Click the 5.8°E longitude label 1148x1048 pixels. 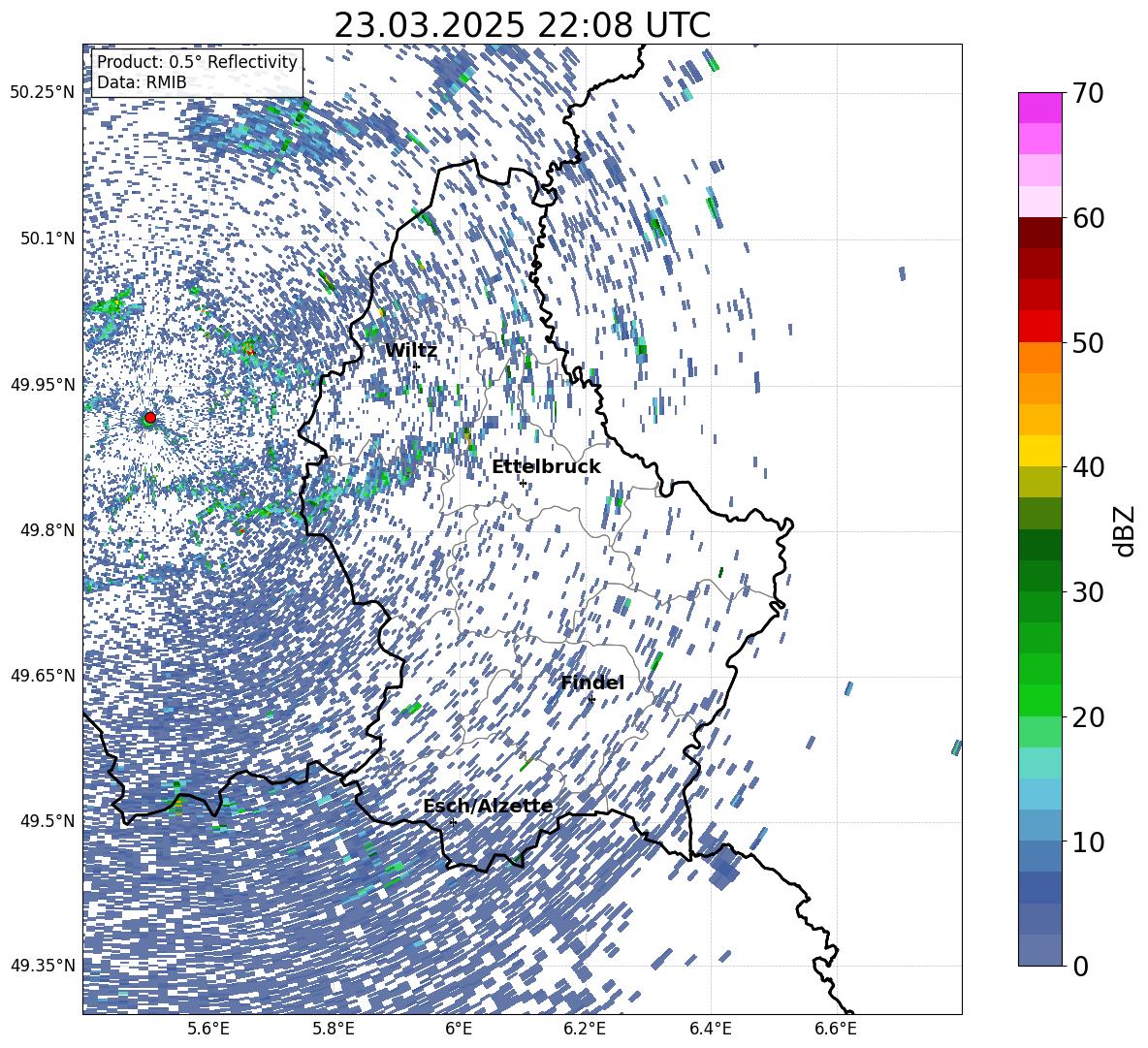[x=334, y=1029]
